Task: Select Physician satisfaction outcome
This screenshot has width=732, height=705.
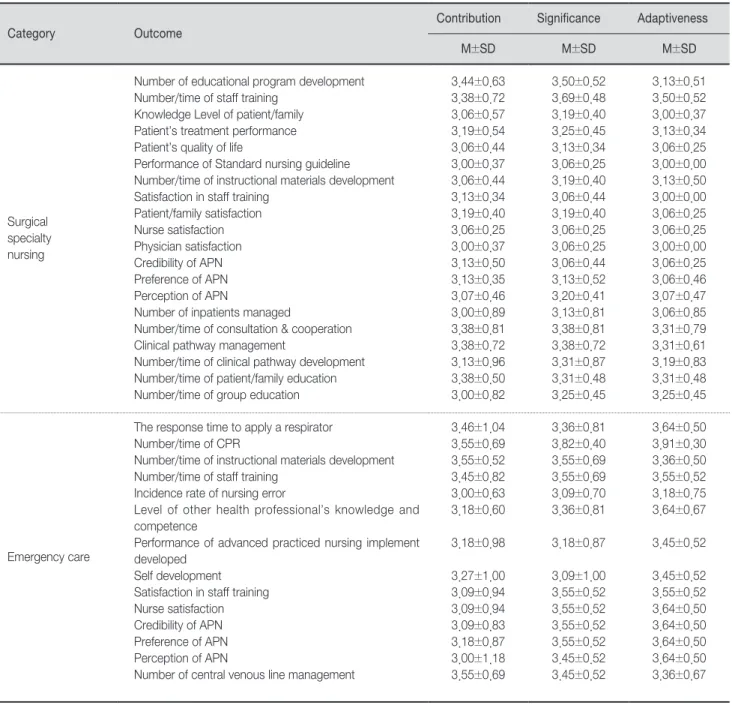Action: point(188,247)
